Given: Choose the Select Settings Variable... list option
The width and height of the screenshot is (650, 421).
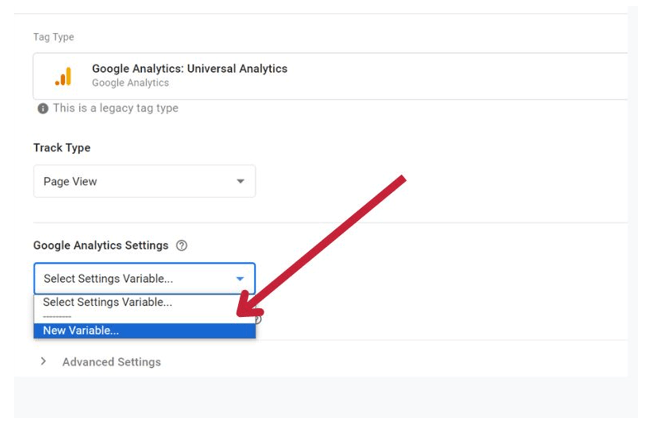Looking at the screenshot, I should pyautogui.click(x=144, y=302).
